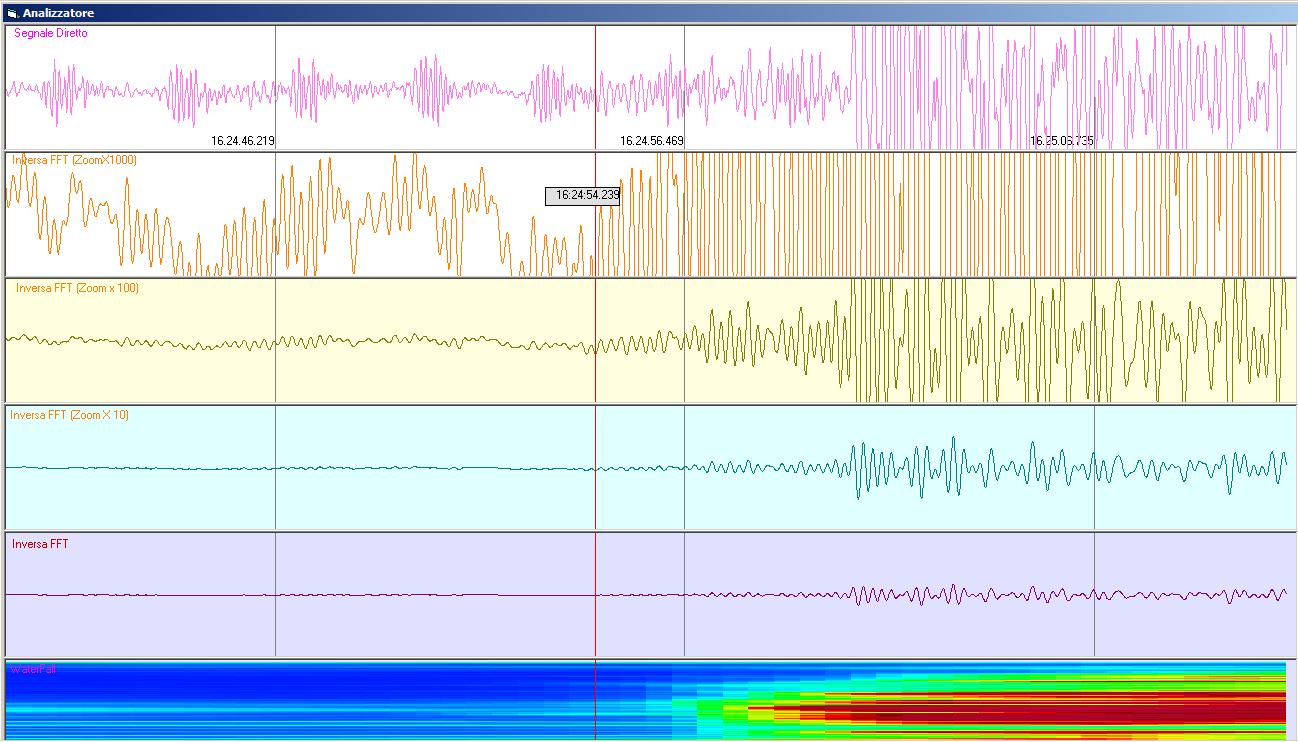
Task: Click timestamp 16.25.06.735
Action: click(x=1062, y=141)
